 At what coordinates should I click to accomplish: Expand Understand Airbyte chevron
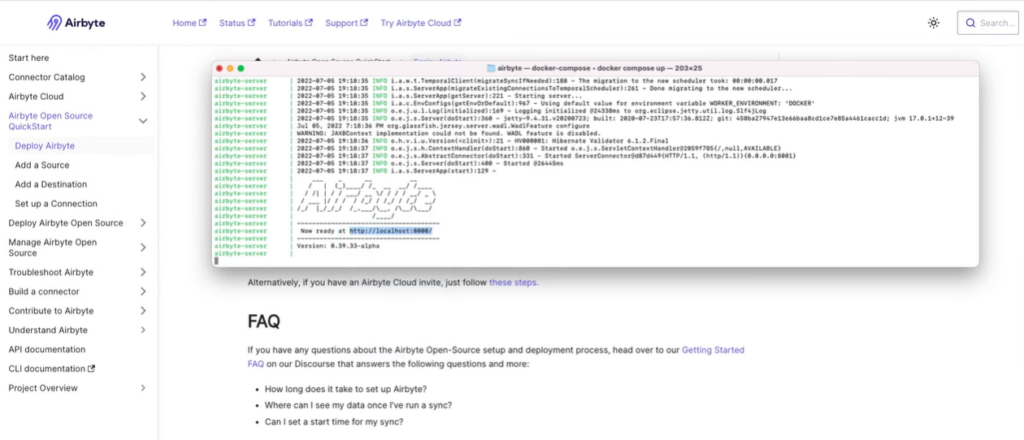pyautogui.click(x=143, y=330)
